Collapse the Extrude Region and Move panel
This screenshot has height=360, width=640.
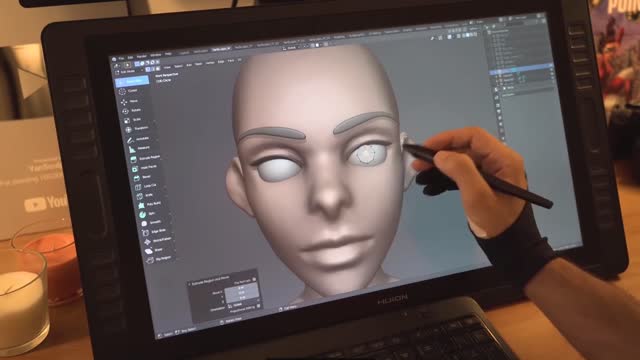pos(189,284)
